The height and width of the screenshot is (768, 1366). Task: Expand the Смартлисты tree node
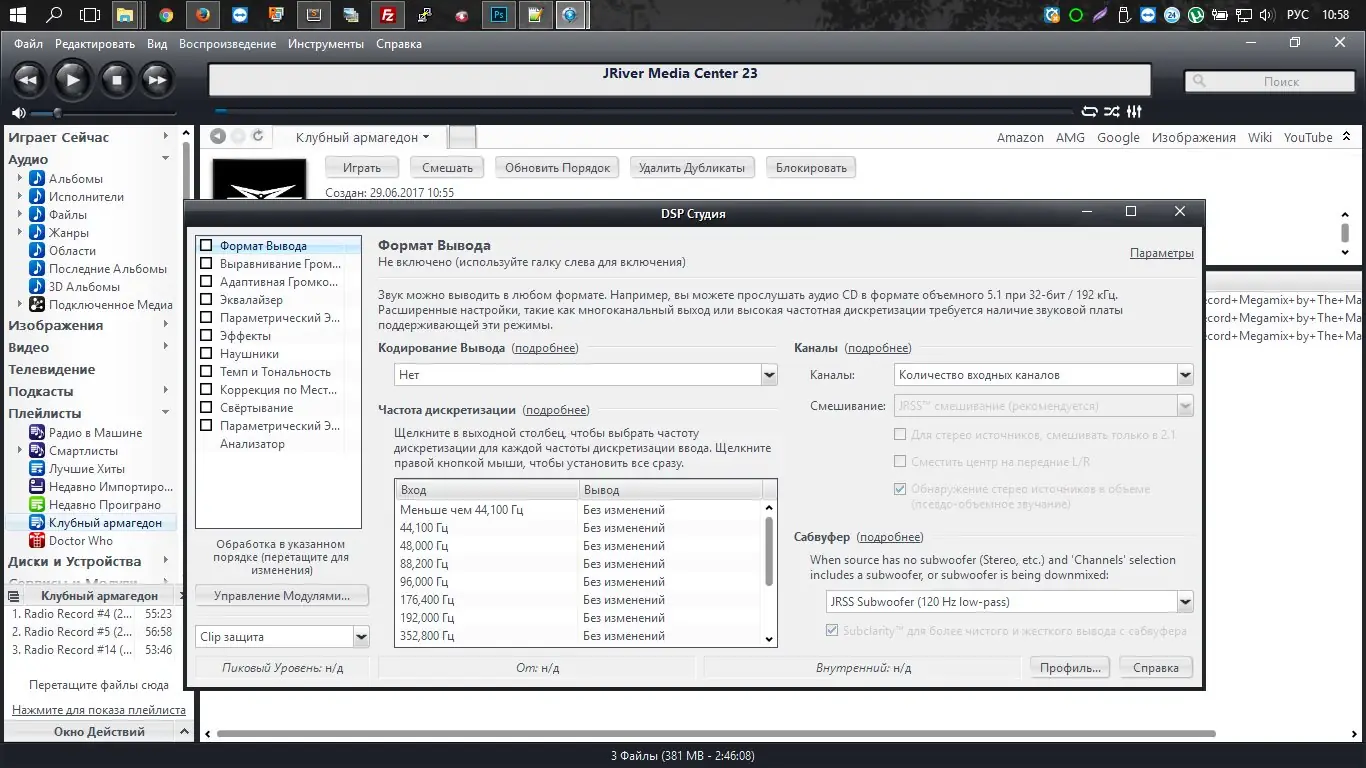(x=19, y=451)
